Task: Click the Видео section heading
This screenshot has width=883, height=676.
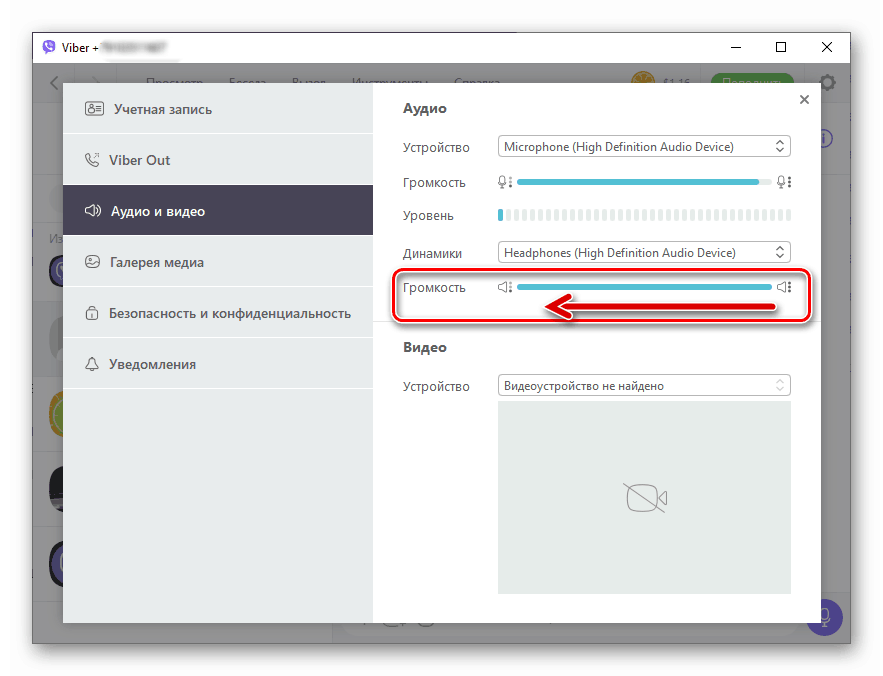Action: pos(425,348)
